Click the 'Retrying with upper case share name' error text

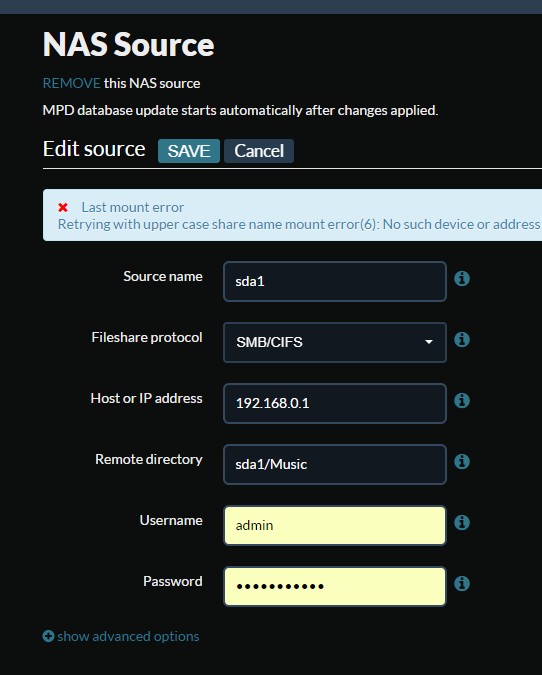[299, 224]
